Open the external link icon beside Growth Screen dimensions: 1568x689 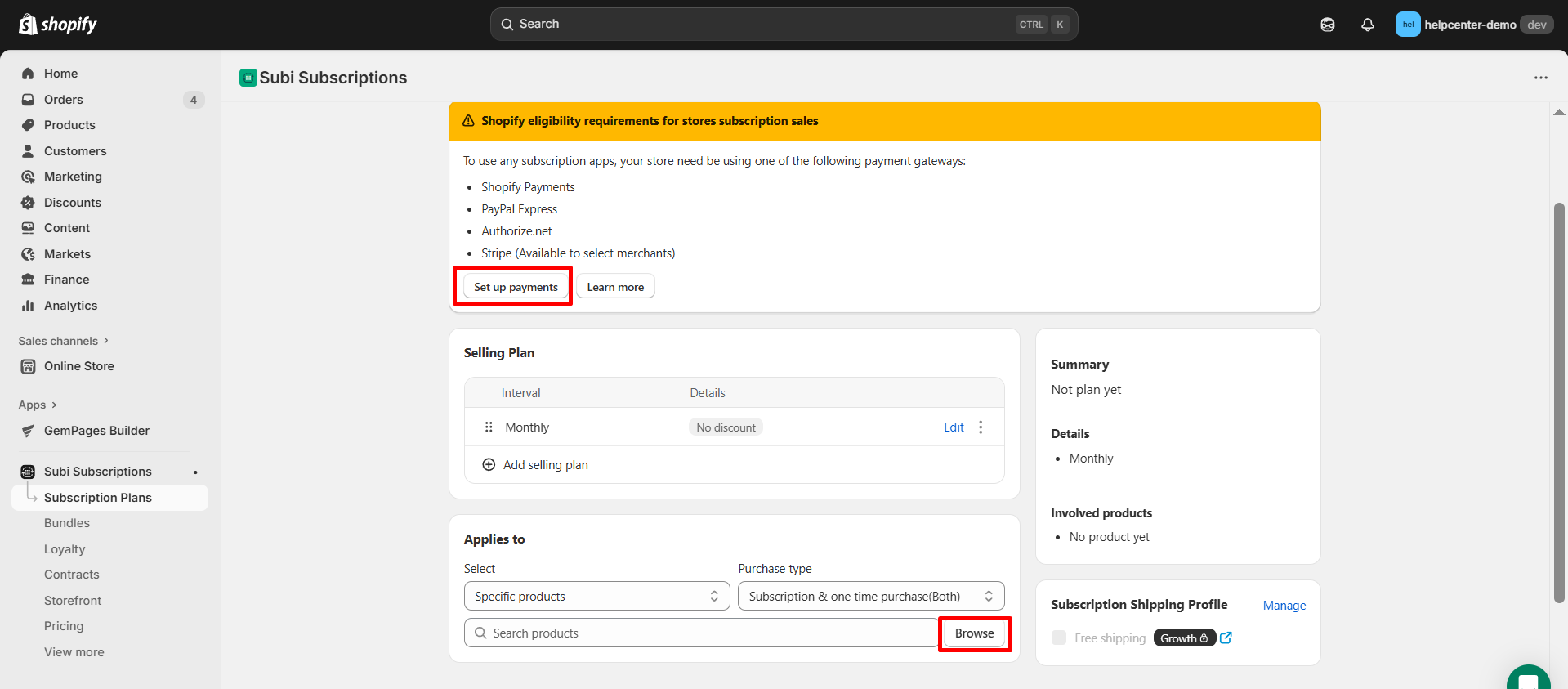pyautogui.click(x=1226, y=638)
